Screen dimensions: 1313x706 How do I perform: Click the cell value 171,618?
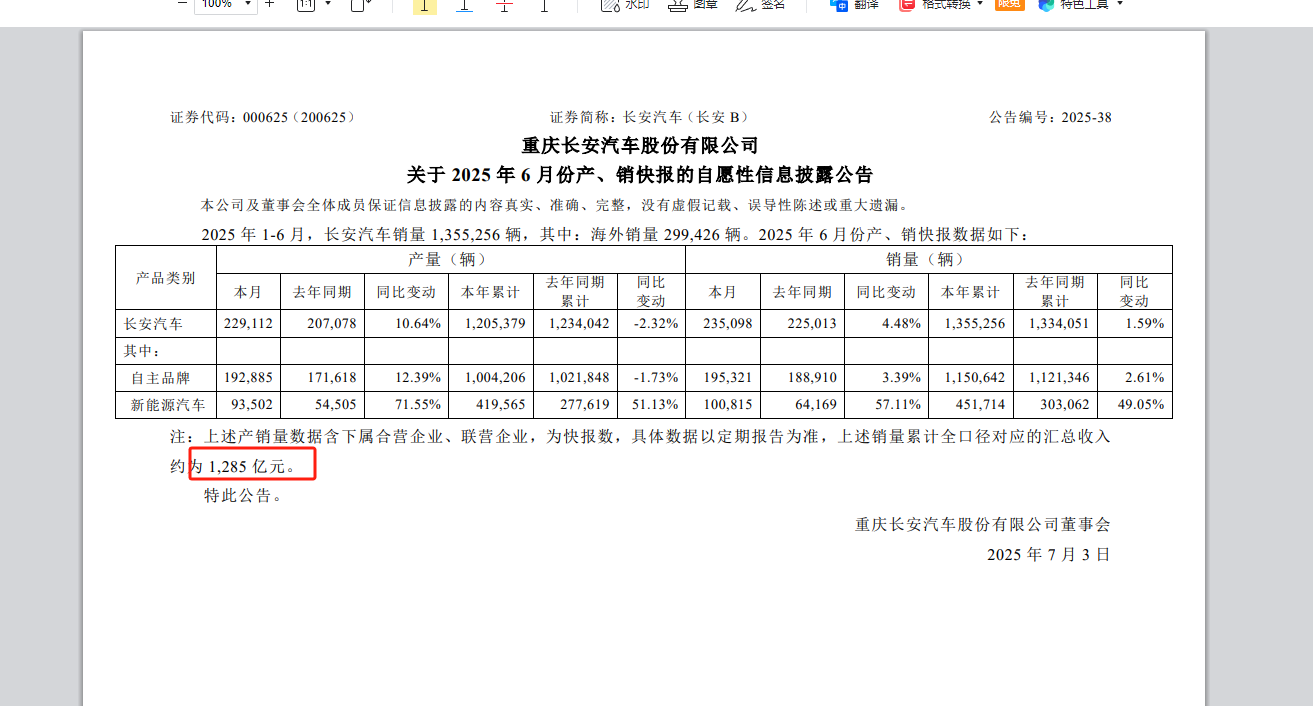(332, 378)
